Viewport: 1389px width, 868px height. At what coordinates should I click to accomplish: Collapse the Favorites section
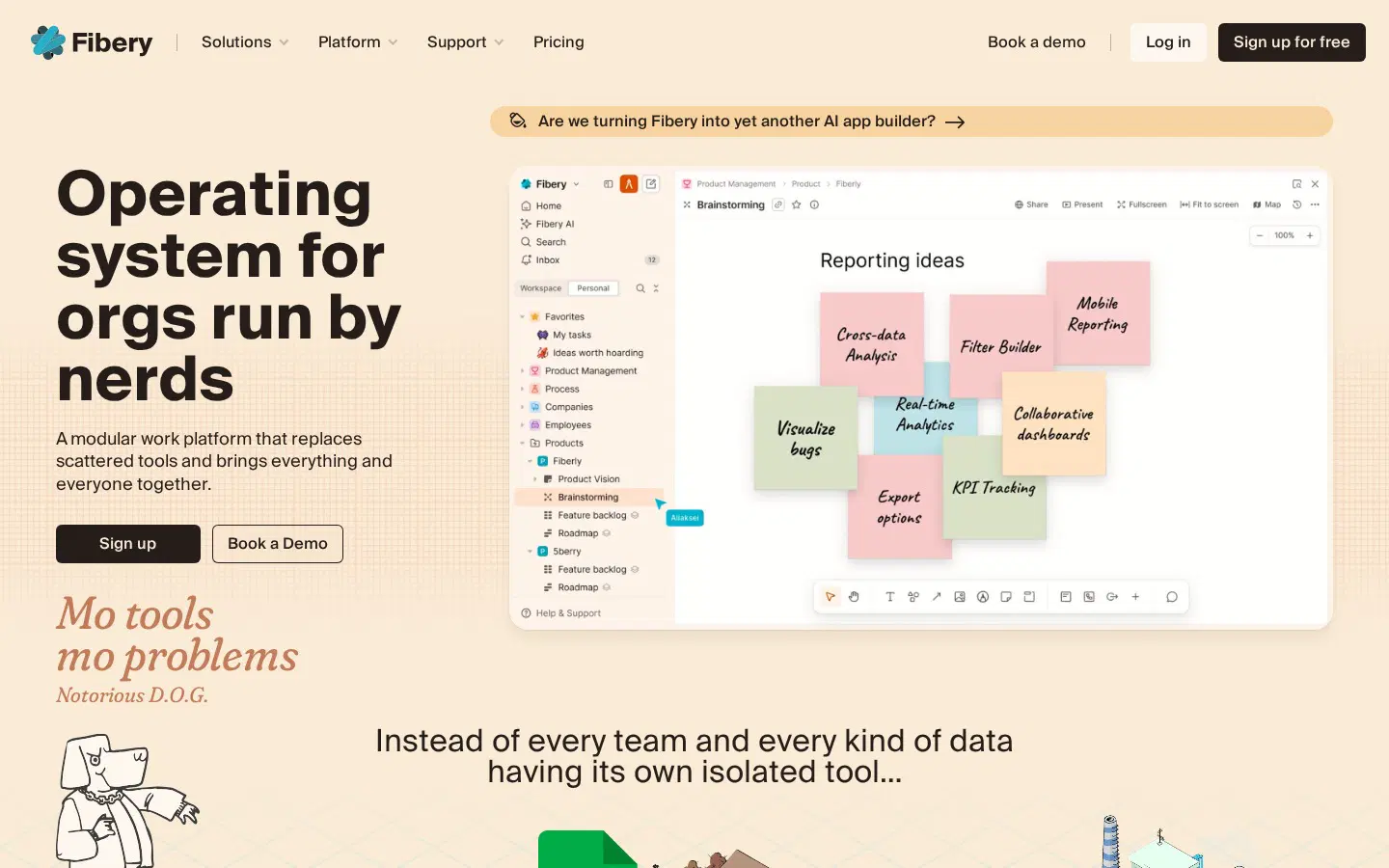point(523,316)
